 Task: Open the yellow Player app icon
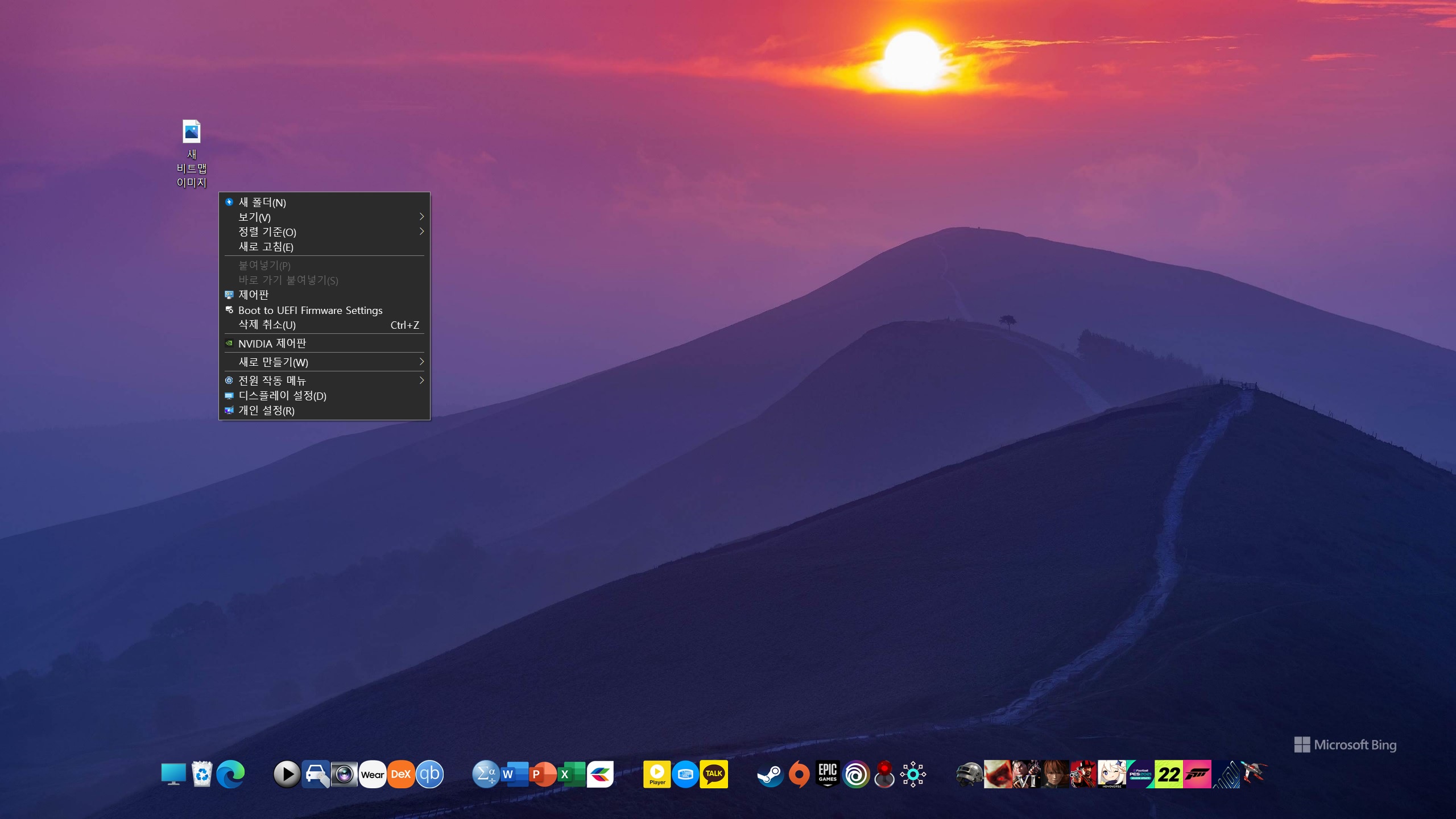pos(657,774)
